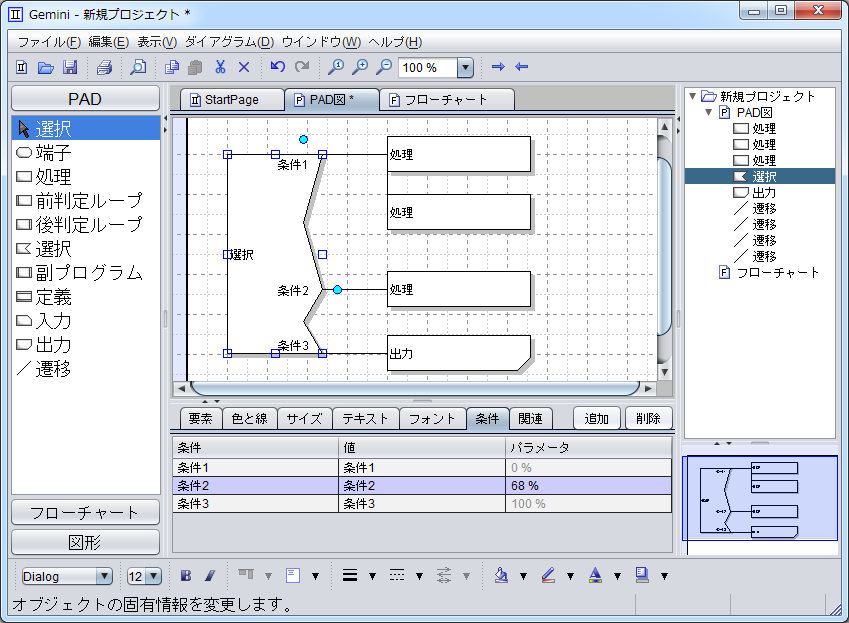Screen dimensions: 849x623
Task: Select the 副プログラム tool
Action: click(86, 273)
